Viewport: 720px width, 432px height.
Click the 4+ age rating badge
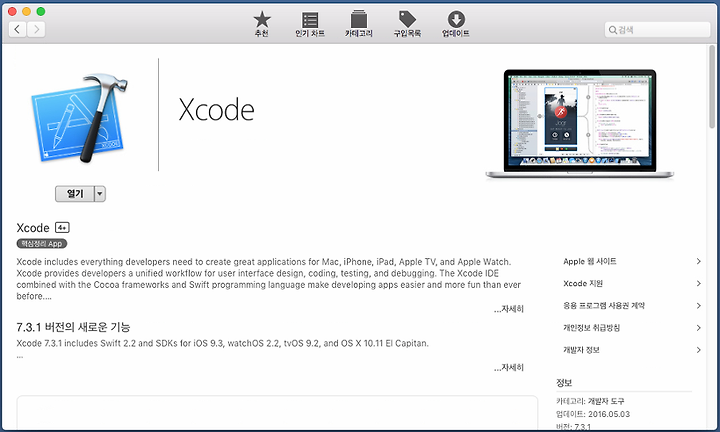(x=62, y=227)
